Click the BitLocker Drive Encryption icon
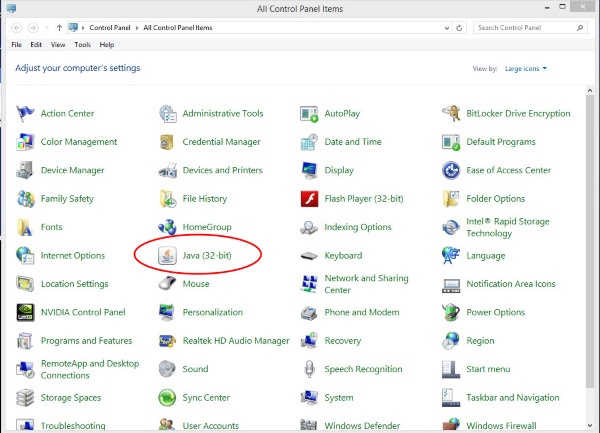 point(451,114)
